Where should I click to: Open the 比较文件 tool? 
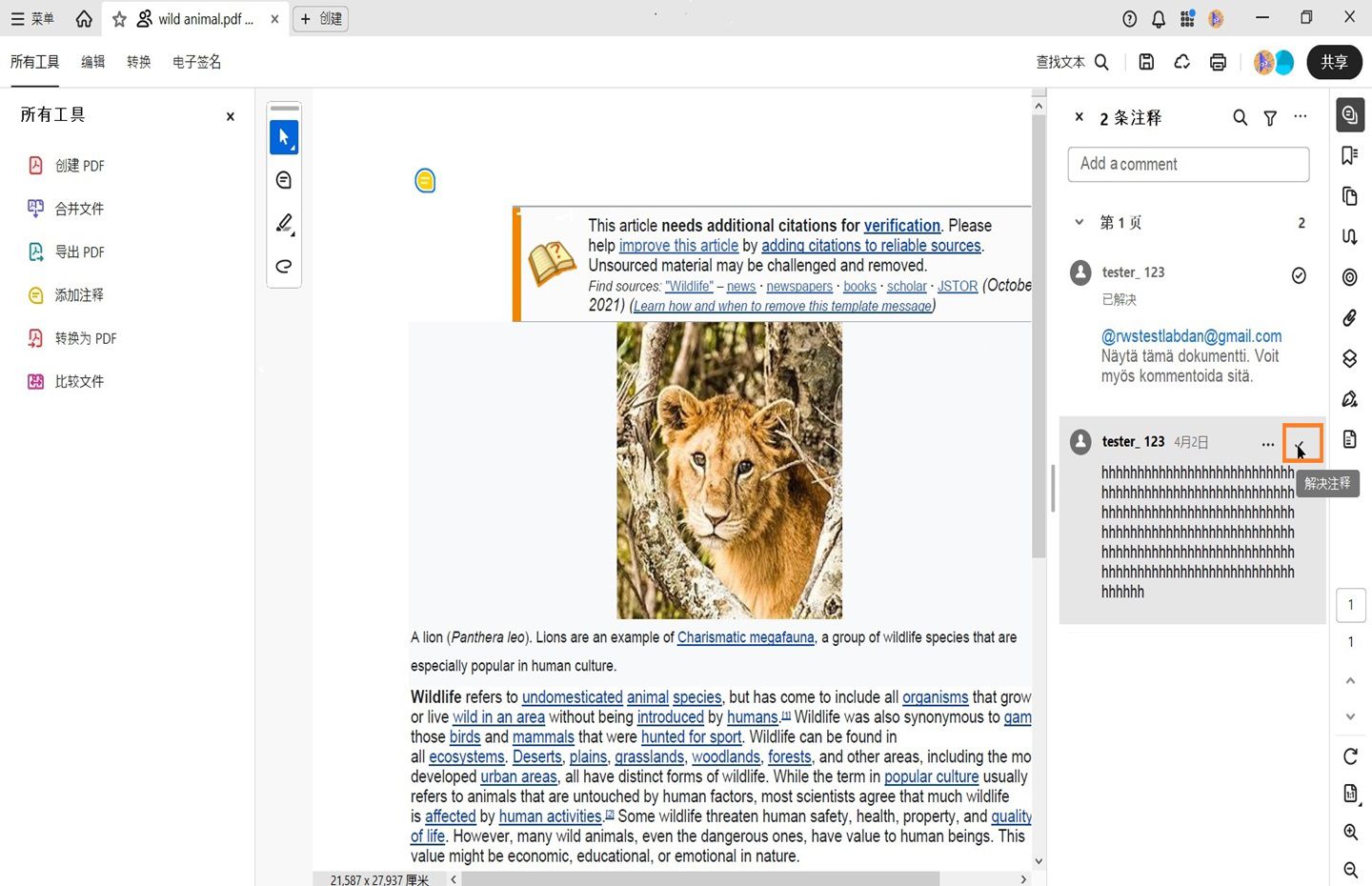[x=66, y=381]
